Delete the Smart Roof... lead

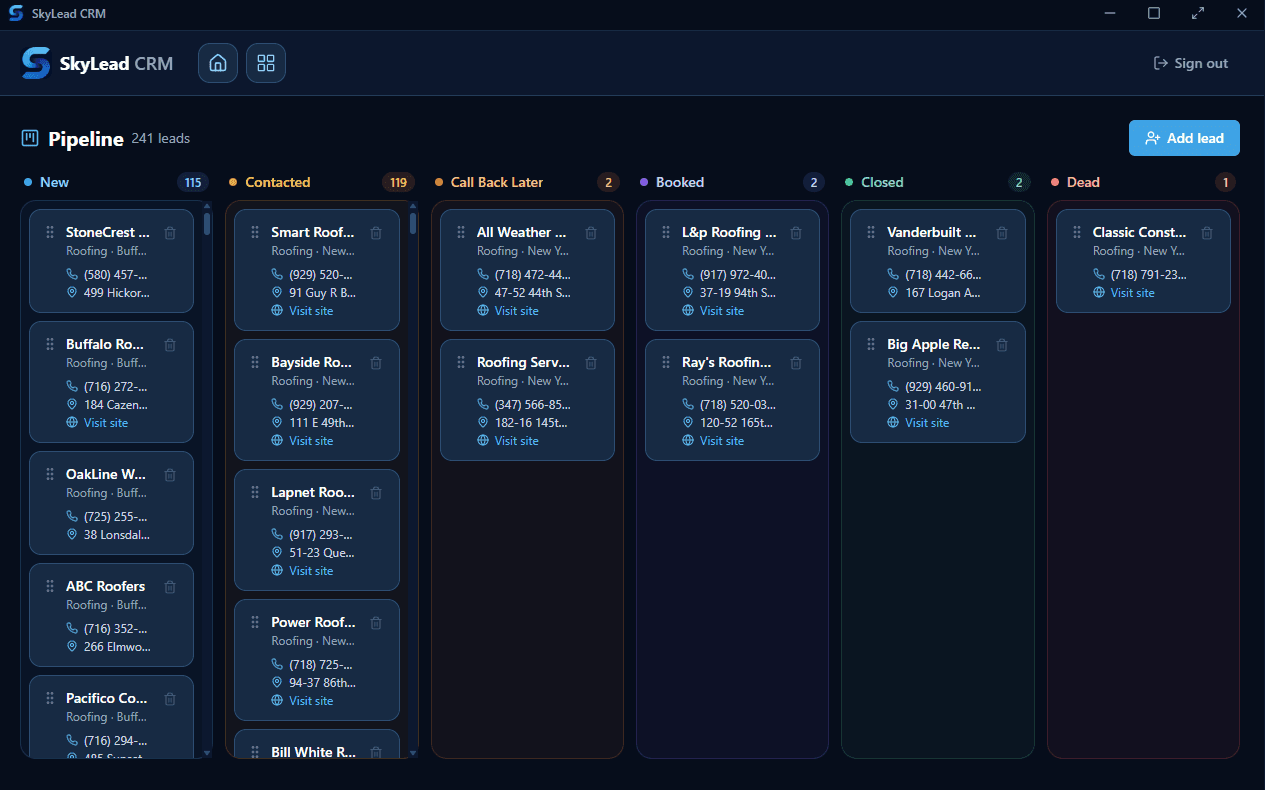[376, 232]
